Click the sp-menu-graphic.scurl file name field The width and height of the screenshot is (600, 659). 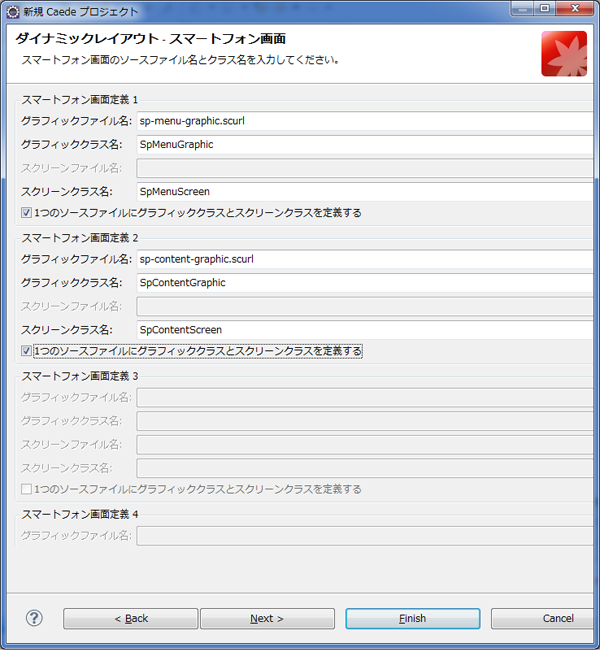point(366,121)
